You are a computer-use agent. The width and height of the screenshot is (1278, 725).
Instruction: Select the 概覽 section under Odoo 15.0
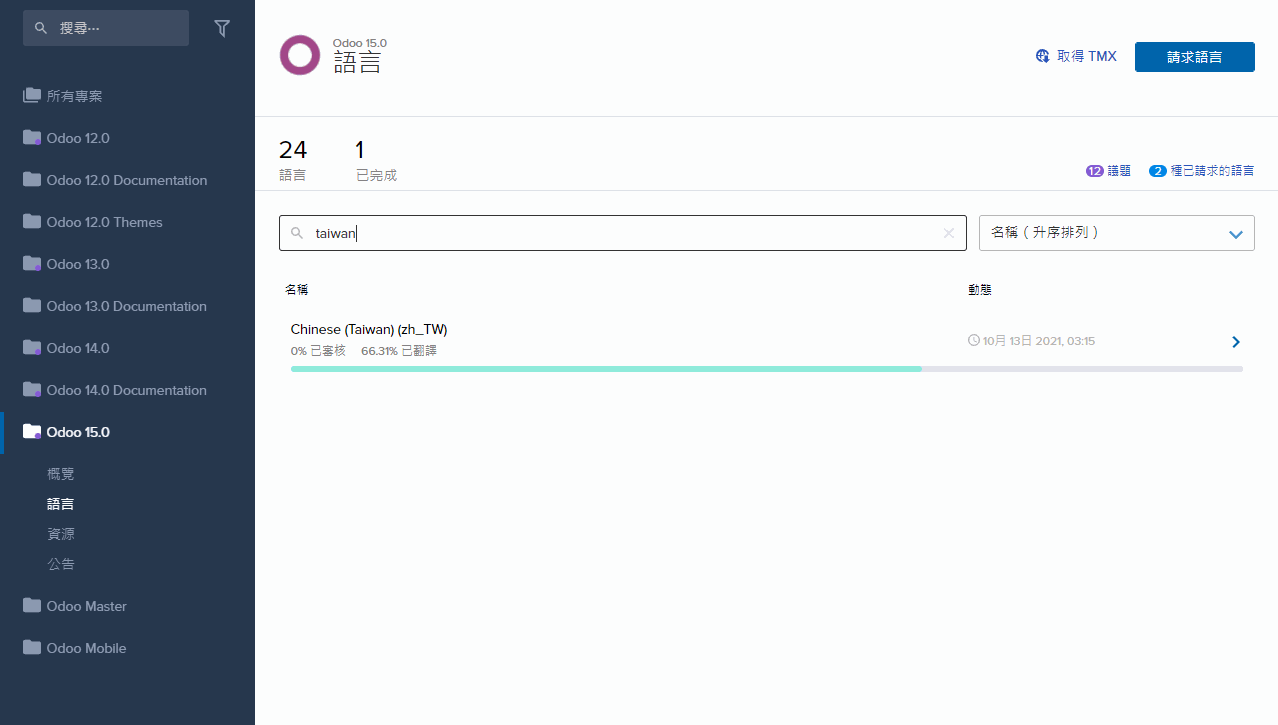click(60, 473)
